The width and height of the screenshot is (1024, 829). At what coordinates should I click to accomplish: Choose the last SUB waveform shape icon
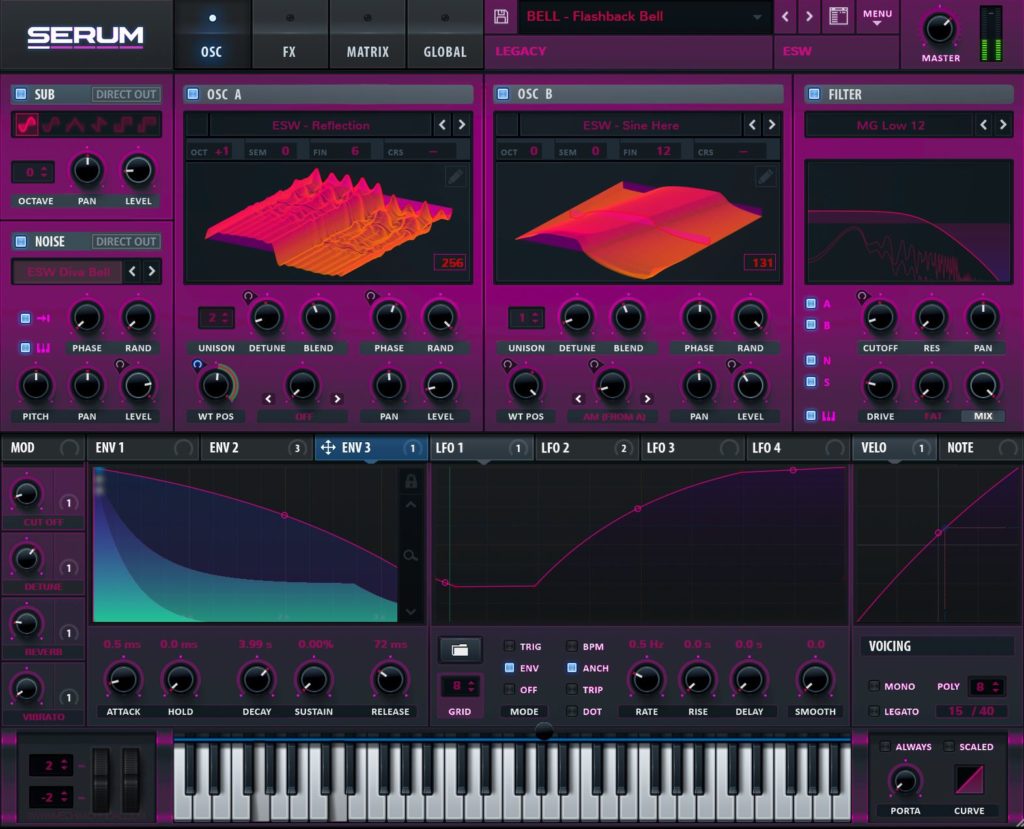click(x=148, y=124)
